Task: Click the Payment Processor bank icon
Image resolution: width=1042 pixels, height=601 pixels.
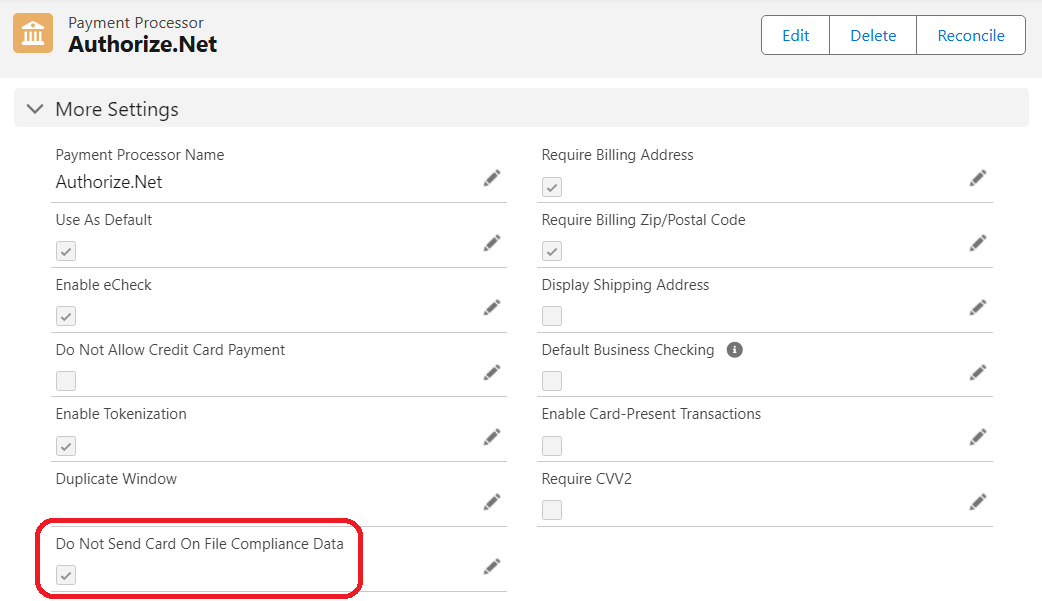Action: (x=33, y=34)
